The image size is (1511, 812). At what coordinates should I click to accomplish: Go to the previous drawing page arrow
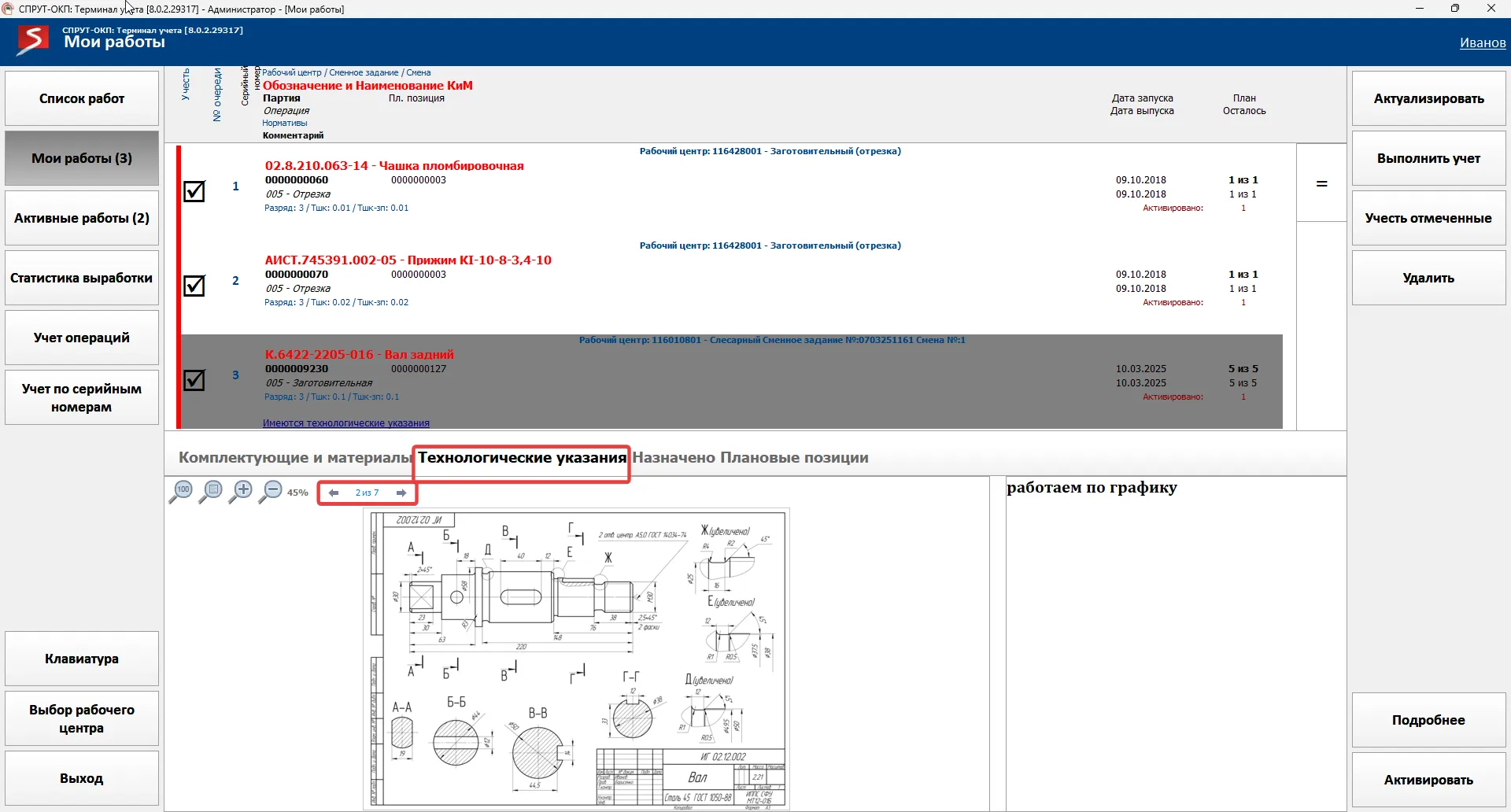coord(334,493)
